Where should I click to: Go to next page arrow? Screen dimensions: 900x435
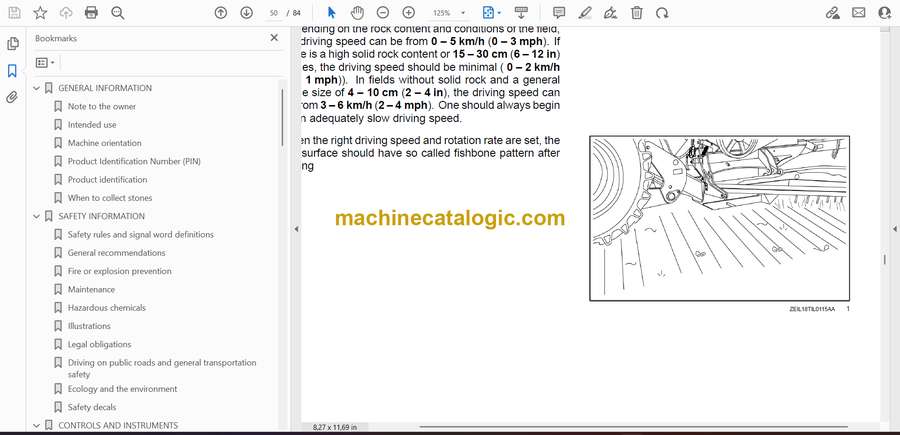pyautogui.click(x=246, y=13)
